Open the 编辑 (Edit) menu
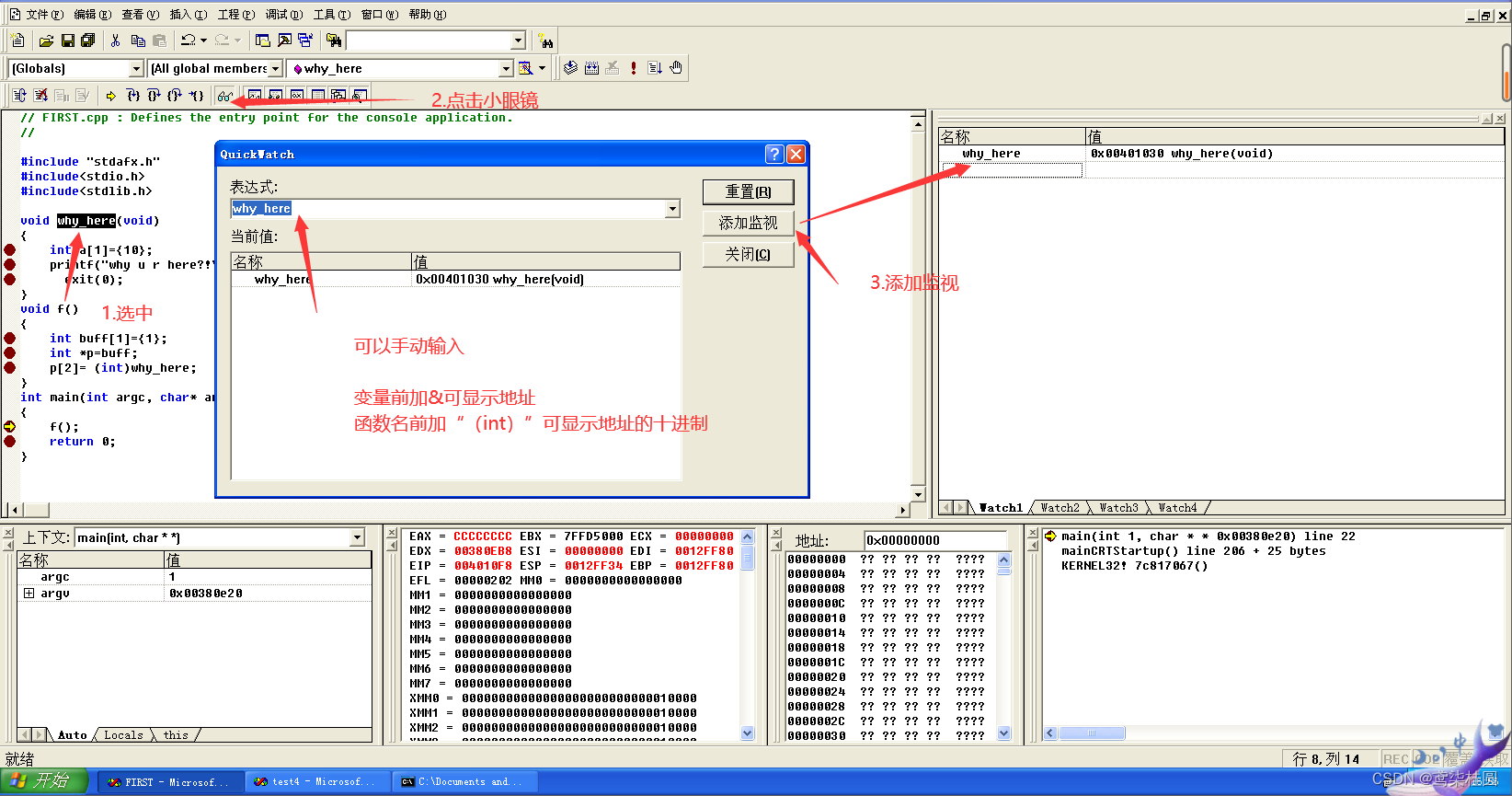 pyautogui.click(x=92, y=15)
